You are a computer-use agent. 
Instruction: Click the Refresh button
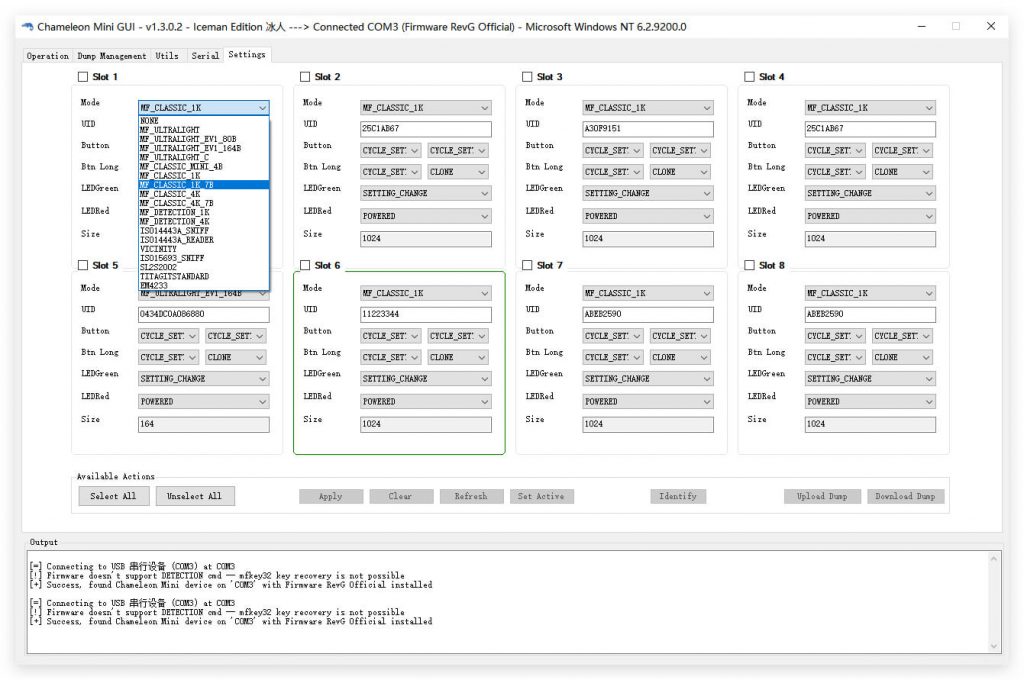pyautogui.click(x=471, y=495)
